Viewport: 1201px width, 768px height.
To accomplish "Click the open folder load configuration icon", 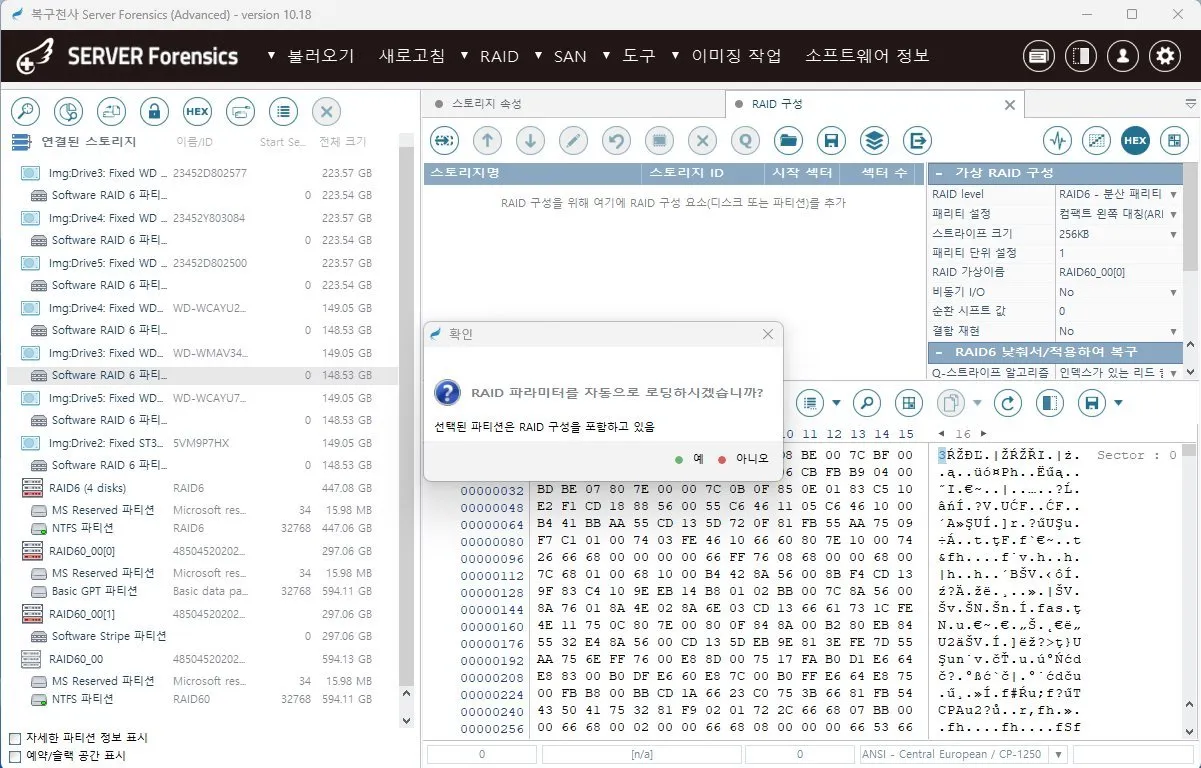I will click(789, 140).
